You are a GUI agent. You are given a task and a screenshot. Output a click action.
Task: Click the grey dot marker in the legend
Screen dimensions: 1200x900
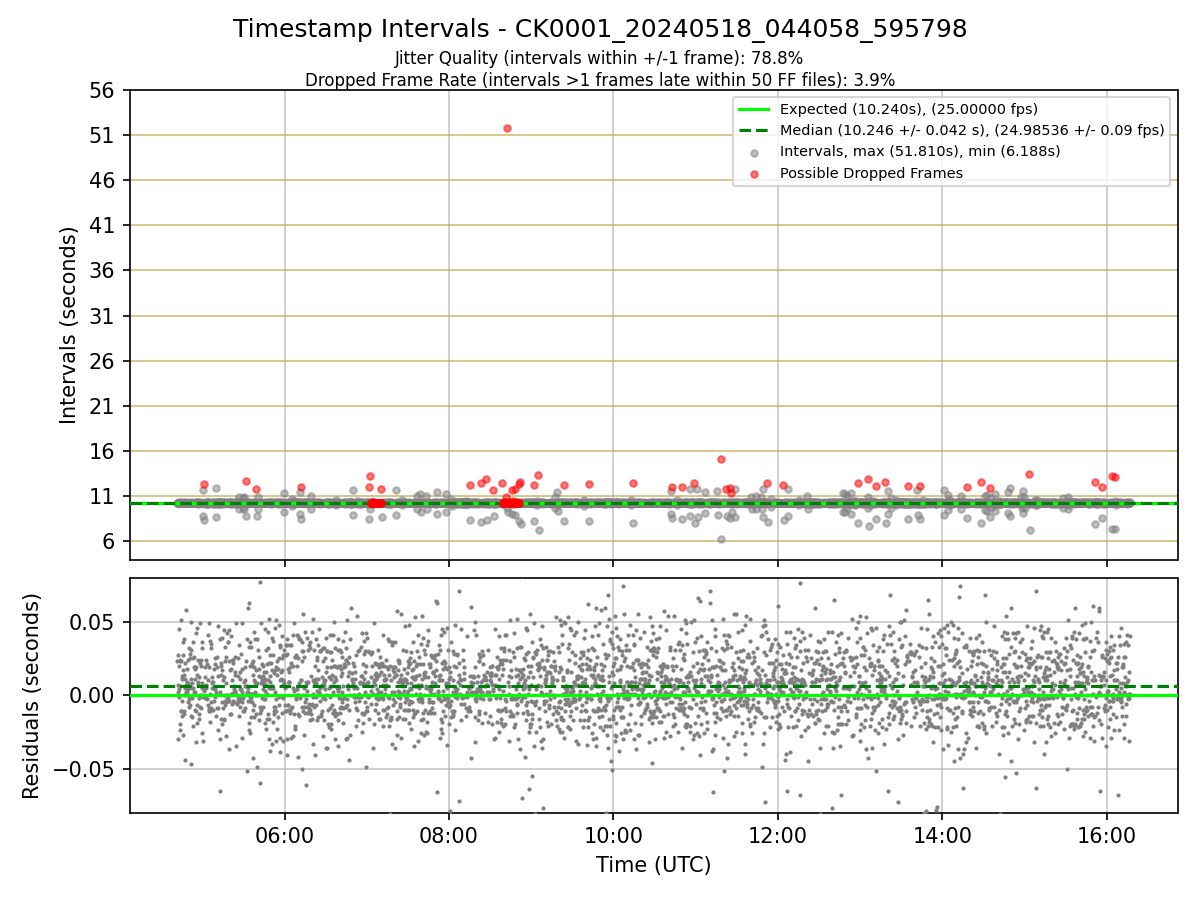tap(754, 152)
